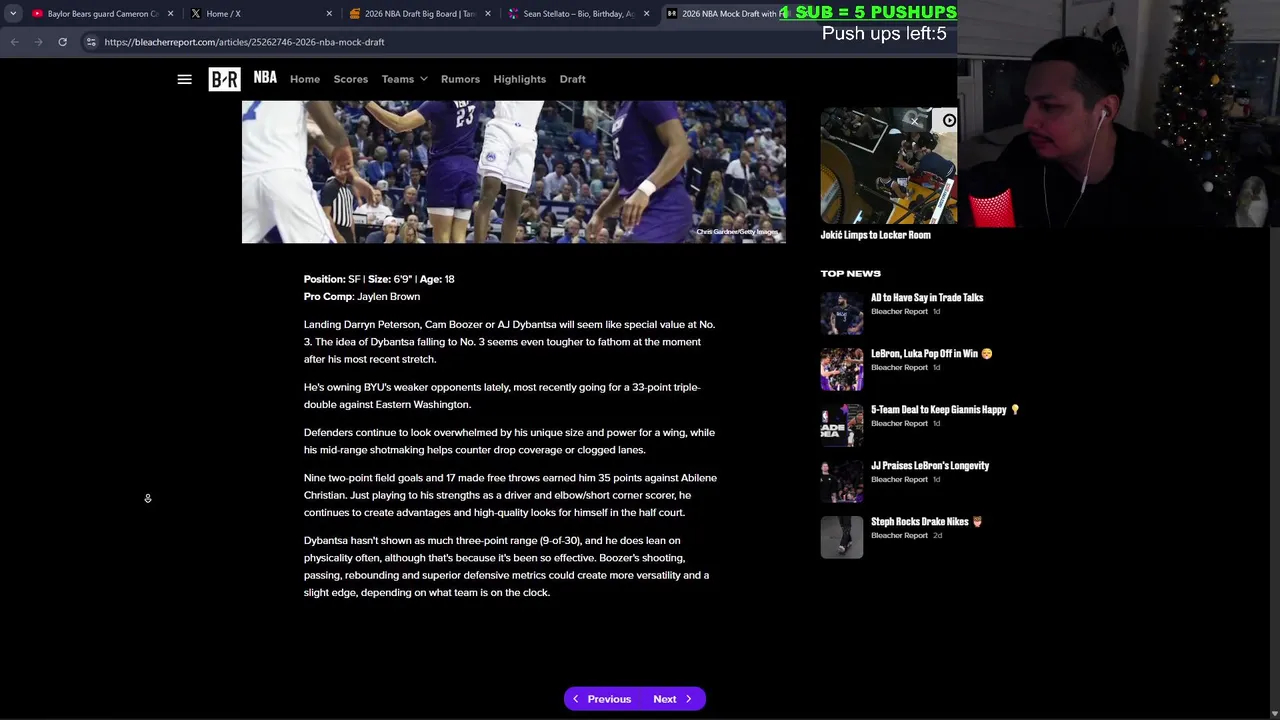Open the hamburger menu on Bleacher Report
The height and width of the screenshot is (720, 1280).
(184, 79)
